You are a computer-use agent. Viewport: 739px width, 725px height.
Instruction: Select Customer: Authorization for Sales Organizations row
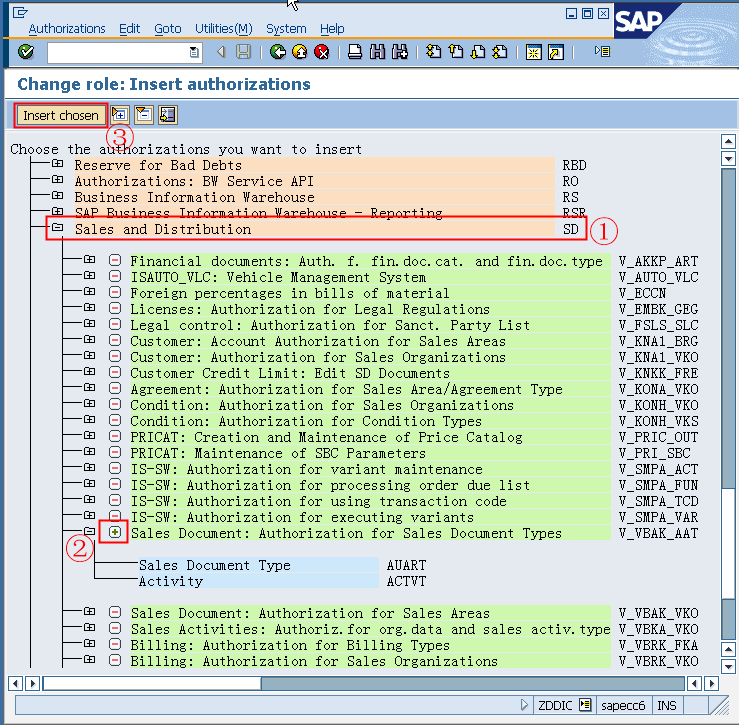point(370,357)
